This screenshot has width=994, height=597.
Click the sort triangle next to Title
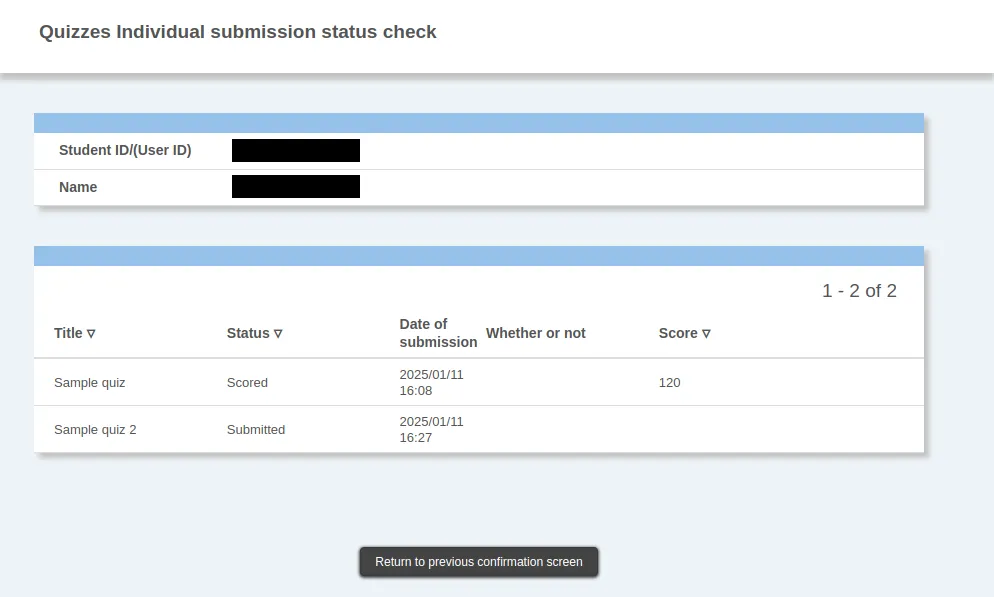click(91, 334)
